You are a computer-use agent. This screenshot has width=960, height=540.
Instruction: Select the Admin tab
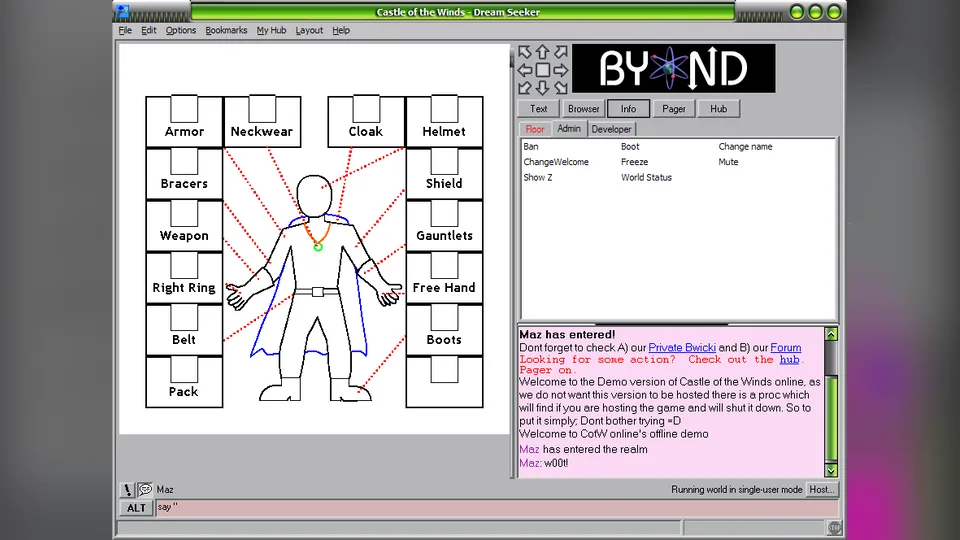click(x=569, y=129)
